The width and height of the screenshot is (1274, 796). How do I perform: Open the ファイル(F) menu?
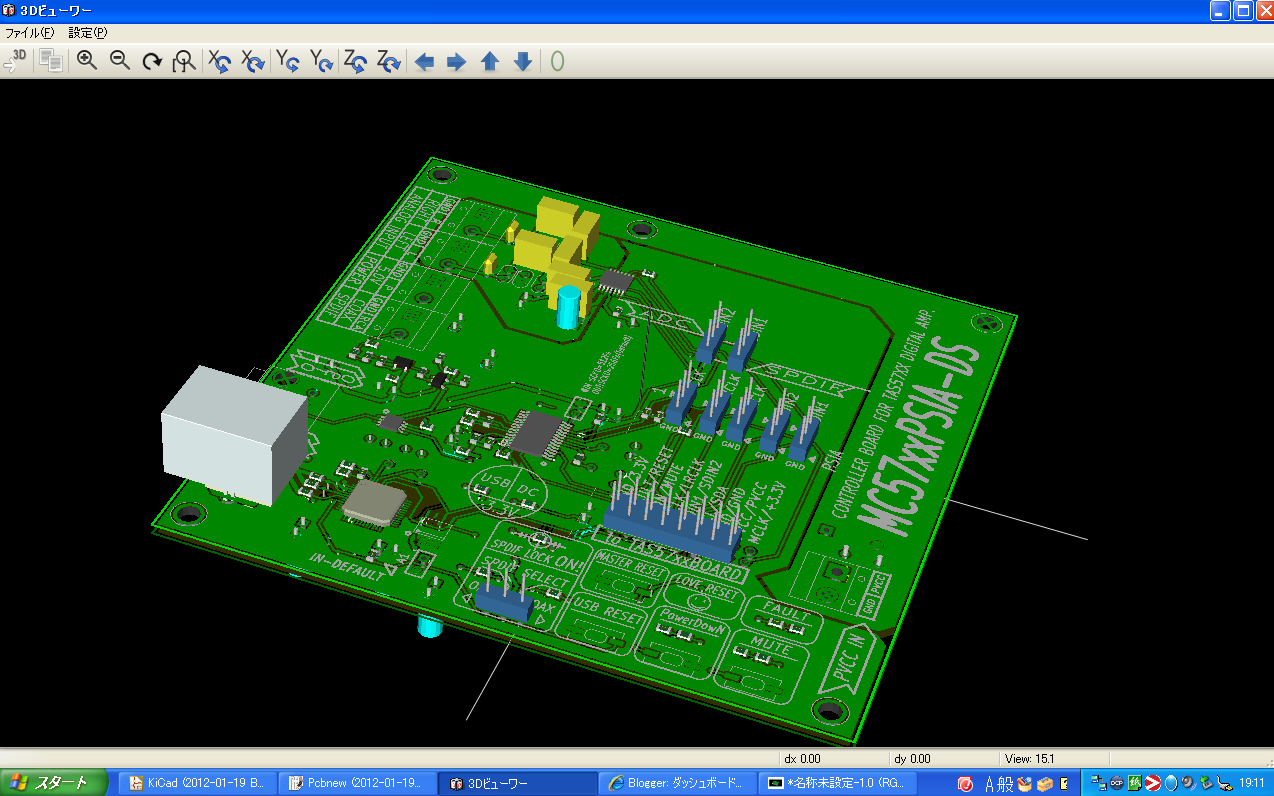tap(30, 32)
